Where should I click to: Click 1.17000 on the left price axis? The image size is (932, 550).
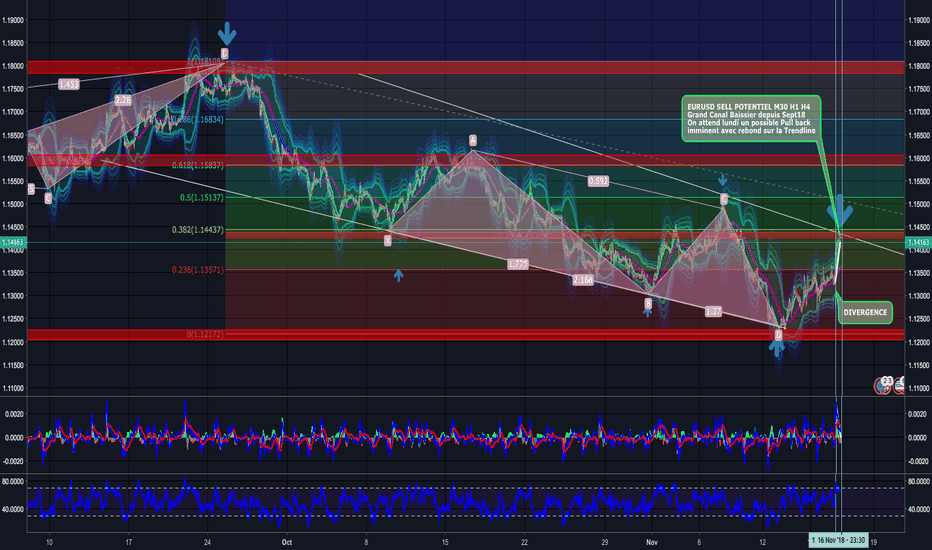click(13, 112)
